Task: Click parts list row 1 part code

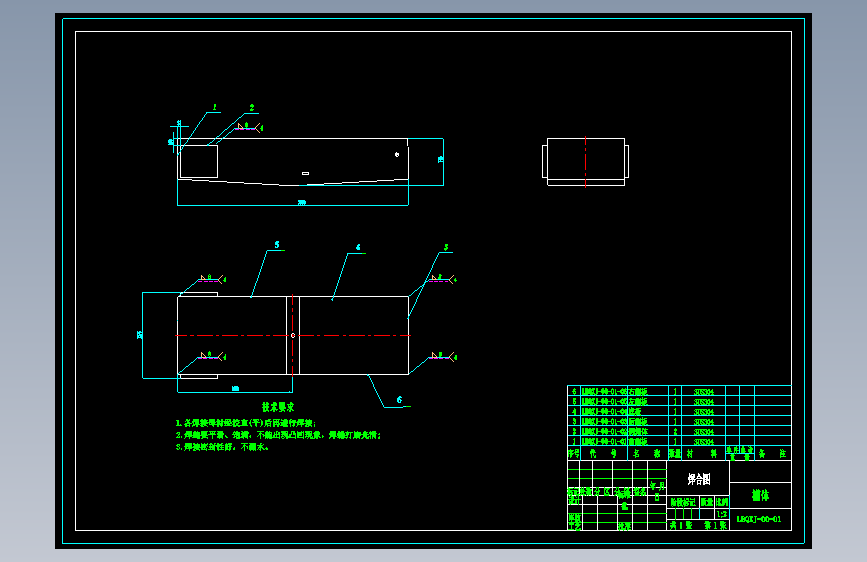Action: 604,441
